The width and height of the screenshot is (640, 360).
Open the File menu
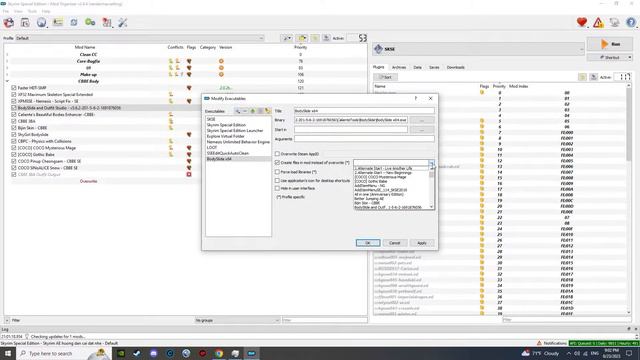click(6, 11)
